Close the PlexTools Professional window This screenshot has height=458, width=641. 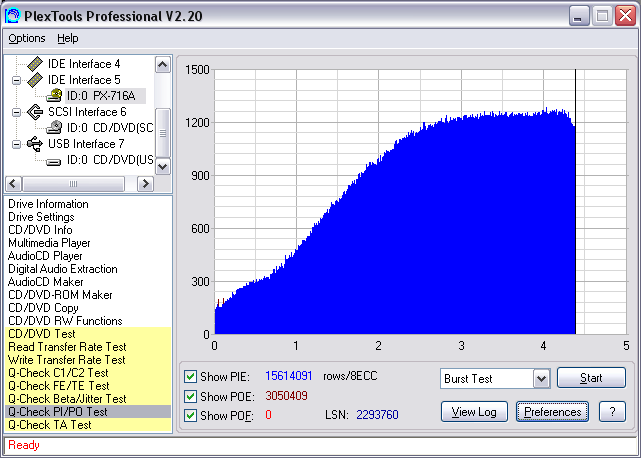pos(625,16)
